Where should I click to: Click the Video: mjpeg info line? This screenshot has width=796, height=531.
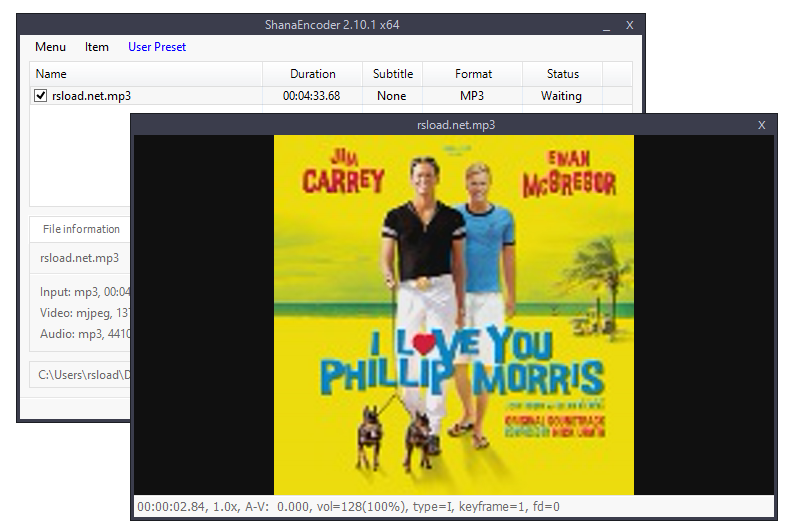(85, 313)
